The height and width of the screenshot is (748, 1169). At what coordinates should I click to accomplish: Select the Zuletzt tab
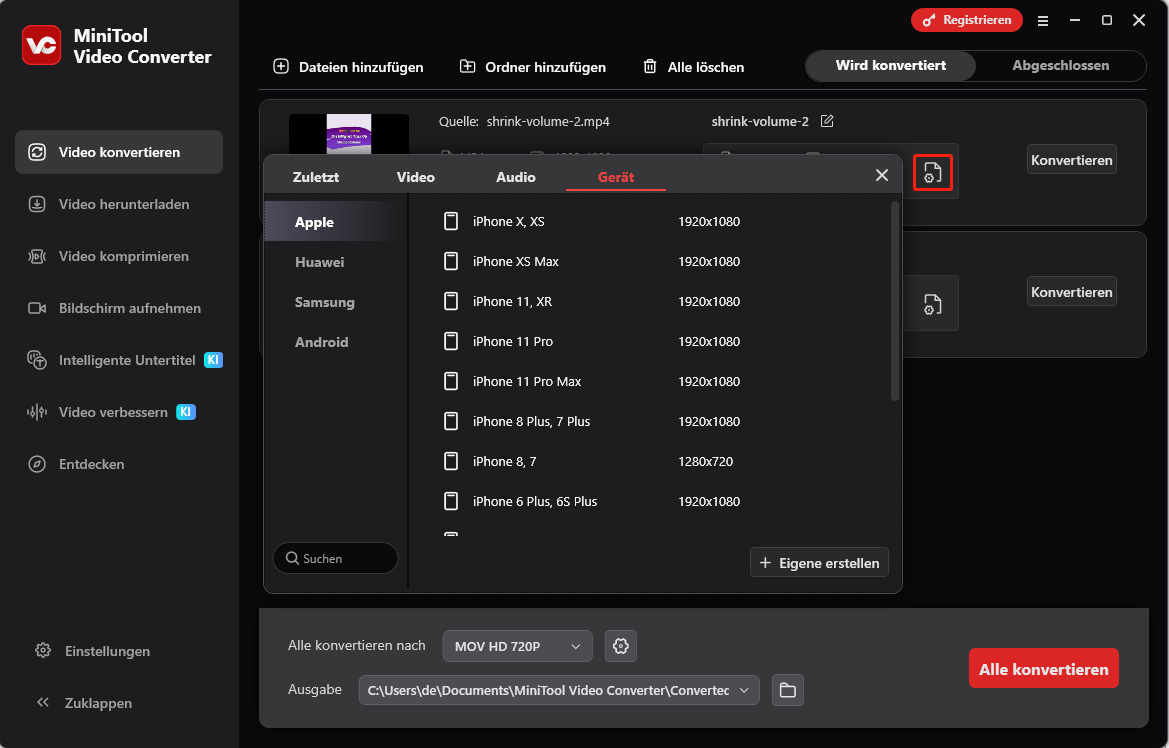(315, 177)
